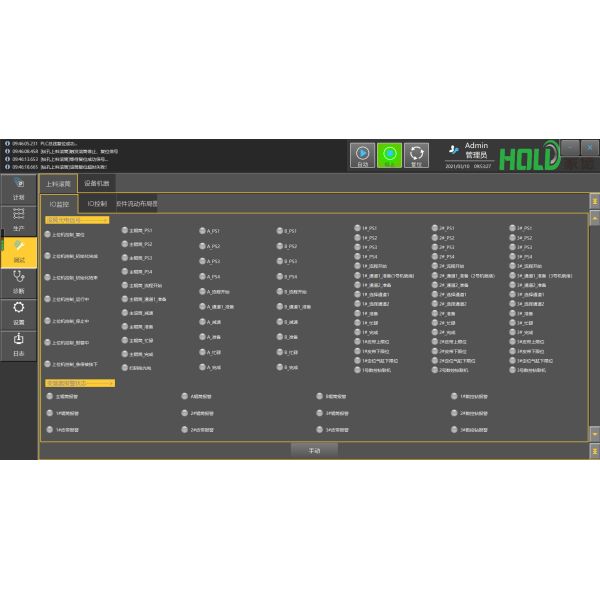Image resolution: width=600 pixels, height=600 pixels.
Task: Click the 复位 (Reset) circular arrows icon
Action: coord(417,154)
